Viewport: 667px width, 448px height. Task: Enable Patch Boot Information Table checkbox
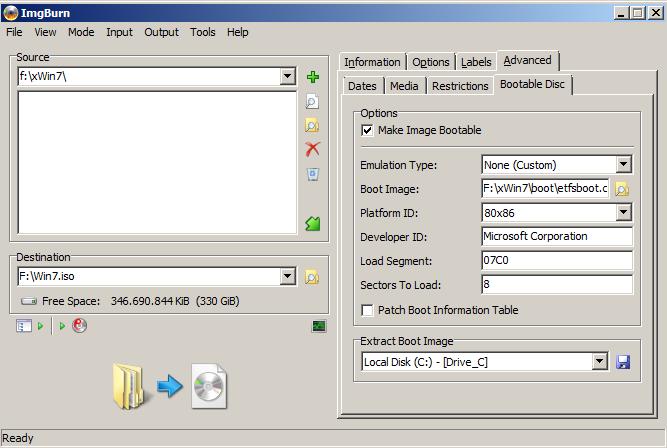367,310
